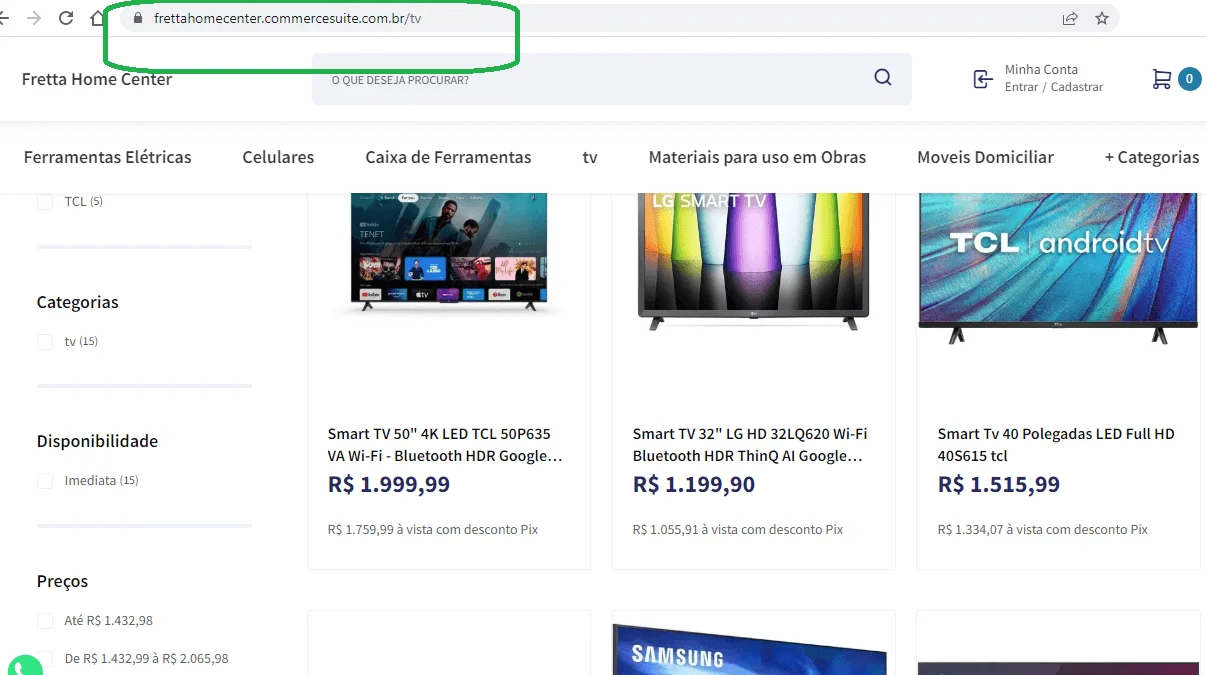Go forward with browser arrow
1206x675 pixels.
[35, 18]
